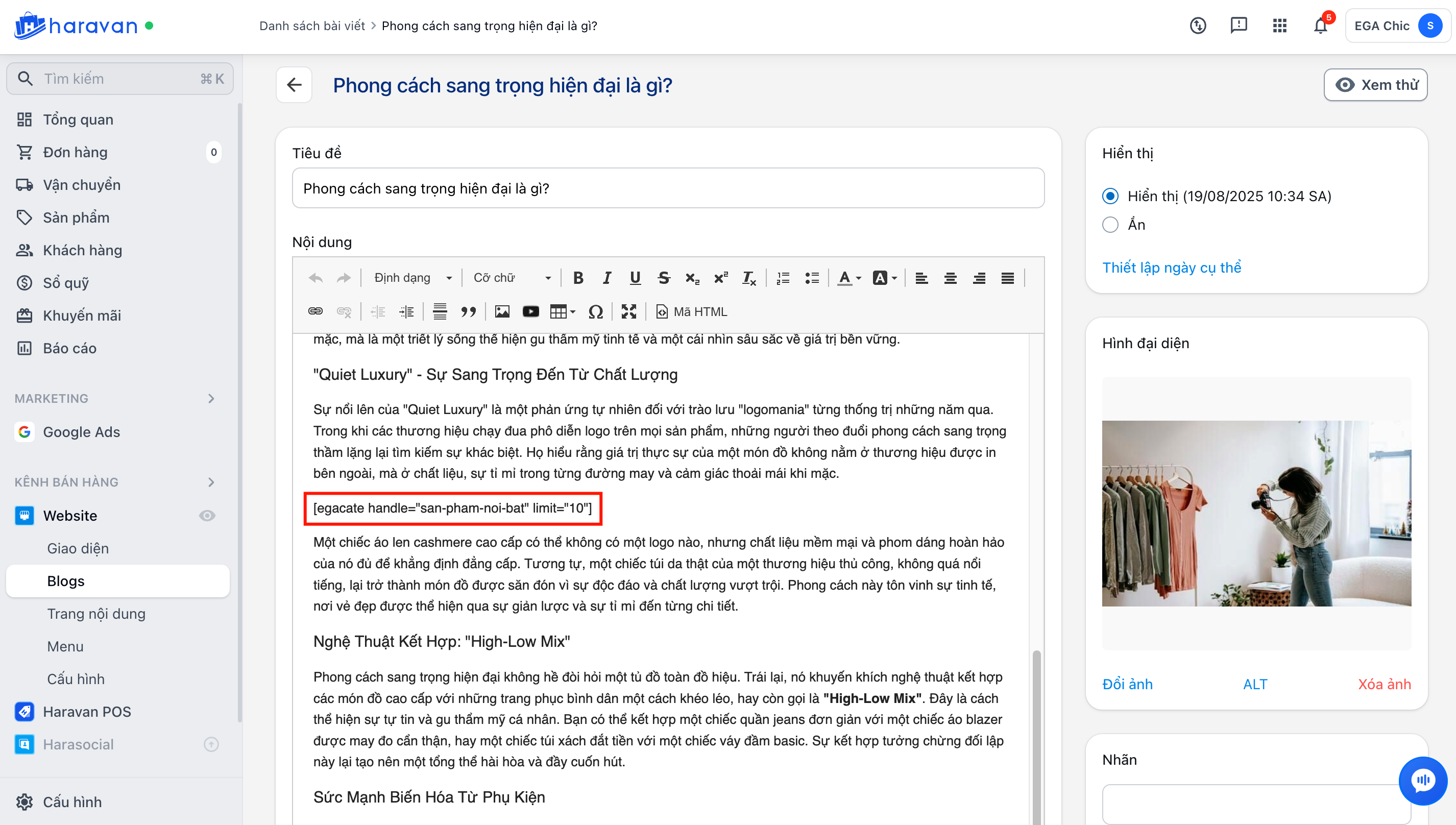Open the notifications bell
This screenshot has width=1456, height=825.
click(1320, 26)
